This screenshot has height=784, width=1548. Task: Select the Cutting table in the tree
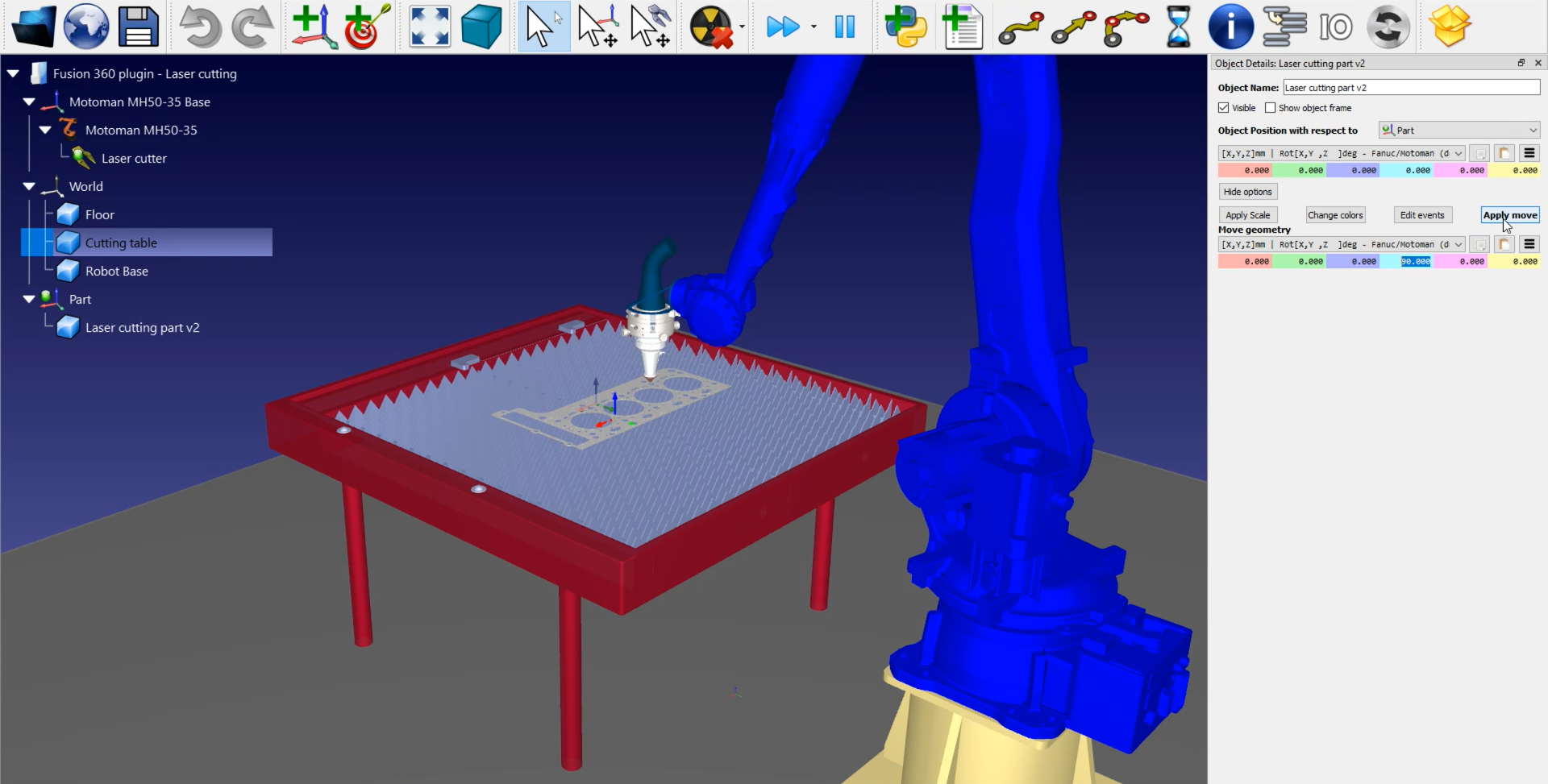coord(121,243)
